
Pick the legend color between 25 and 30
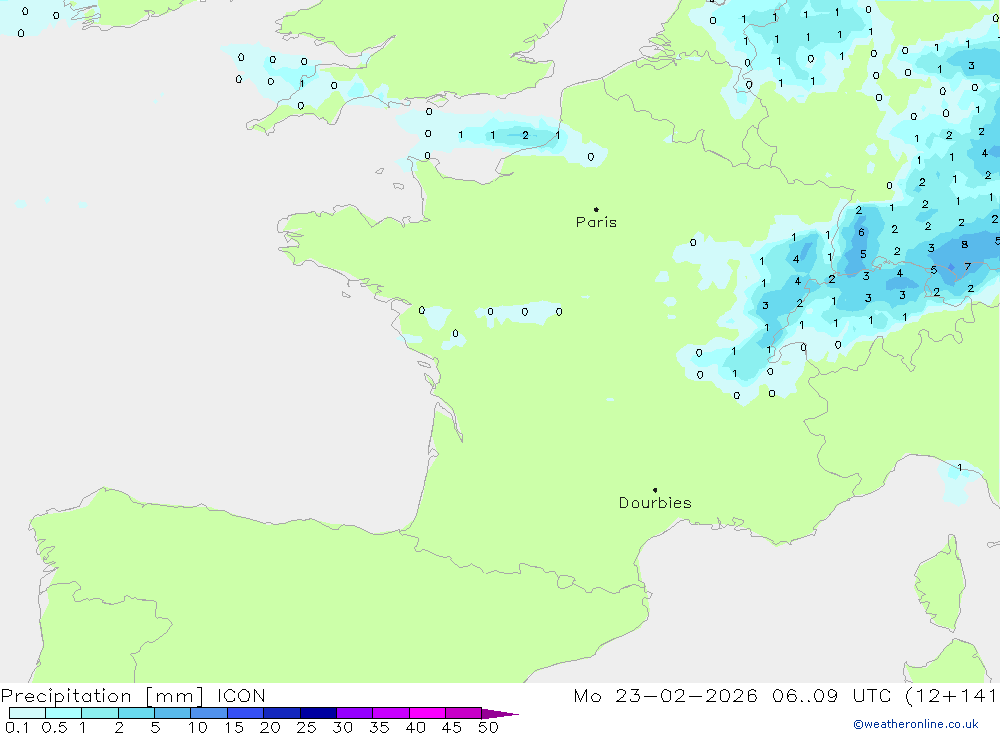318,714
